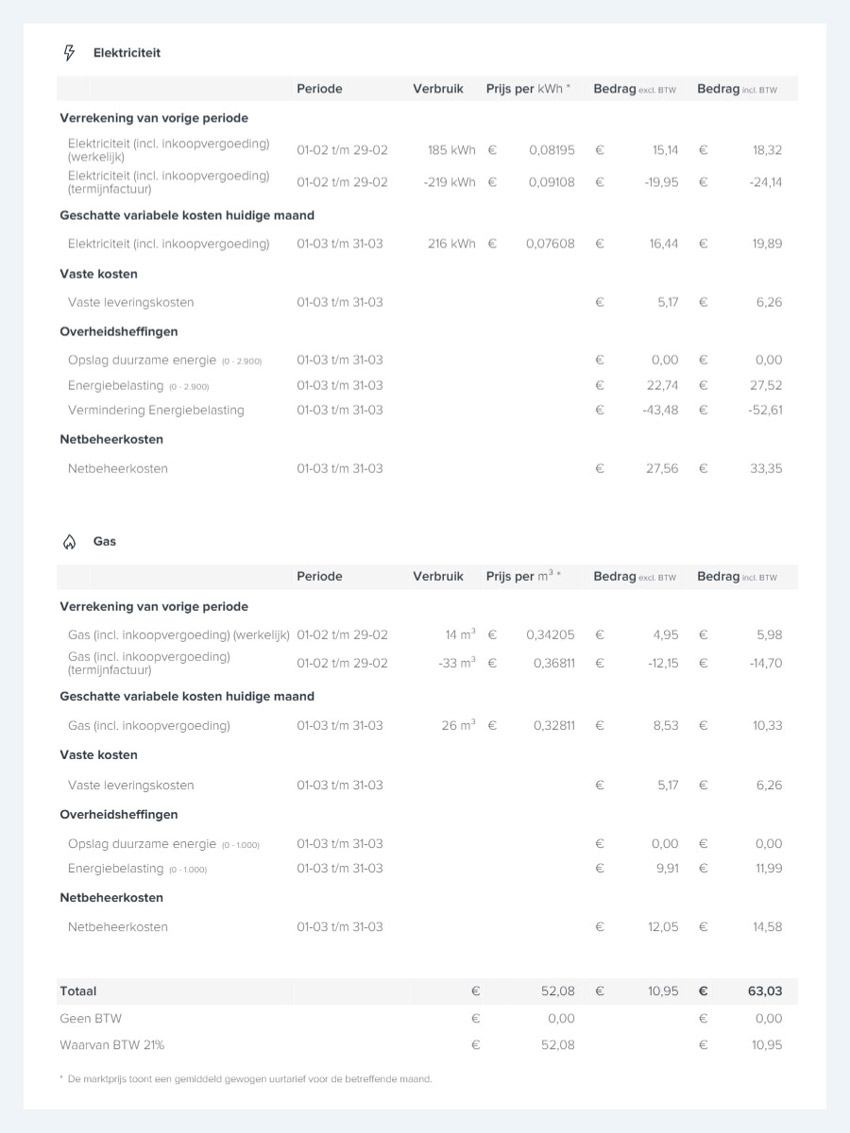Select the Gas section heading

[104, 541]
